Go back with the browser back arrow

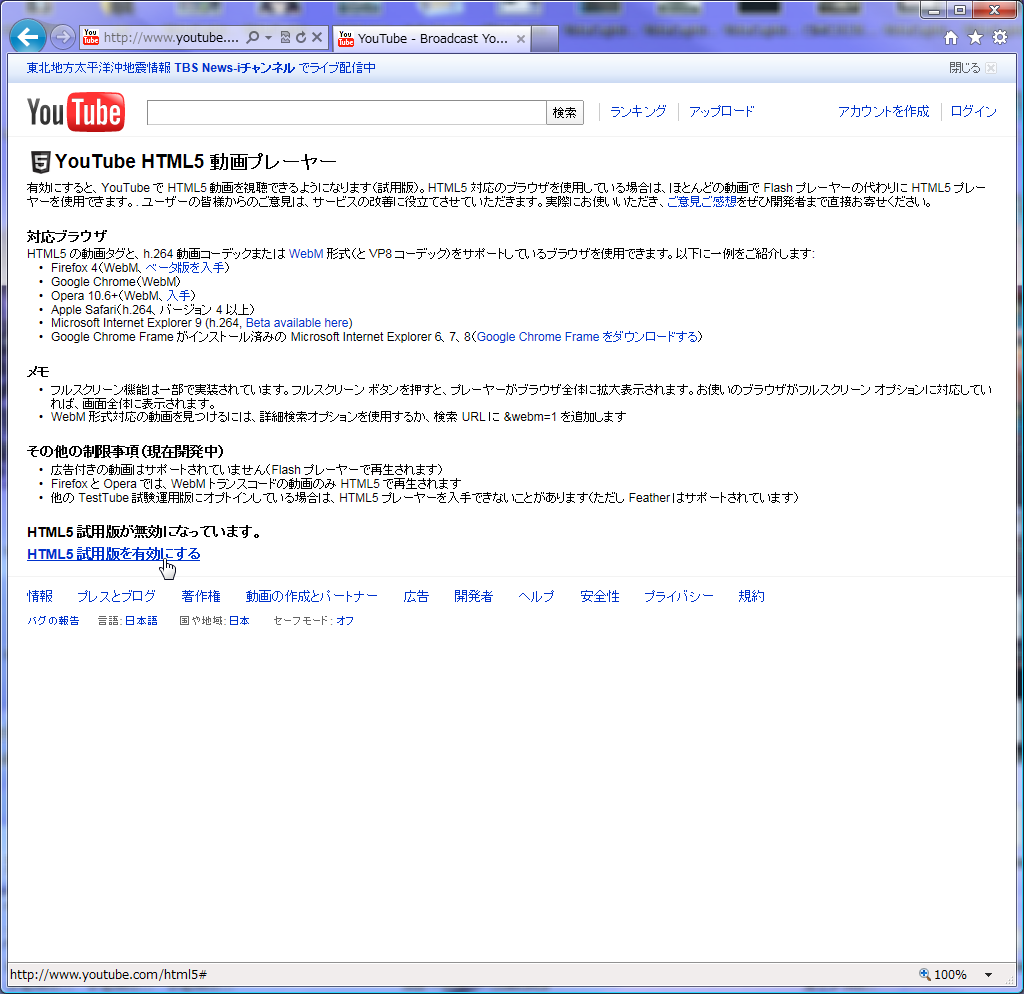[x=27, y=37]
